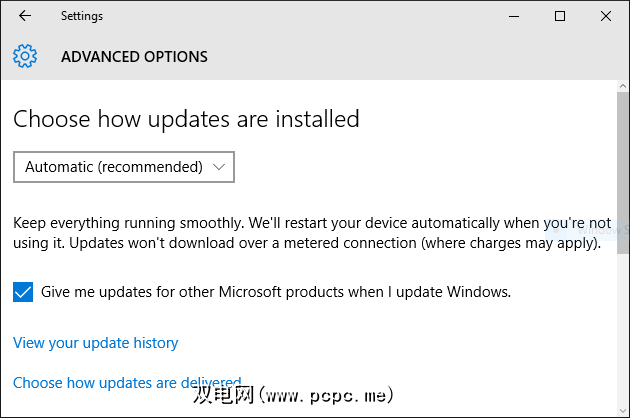The width and height of the screenshot is (630, 418).
Task: Maximize the Settings window
Action: 560,16
